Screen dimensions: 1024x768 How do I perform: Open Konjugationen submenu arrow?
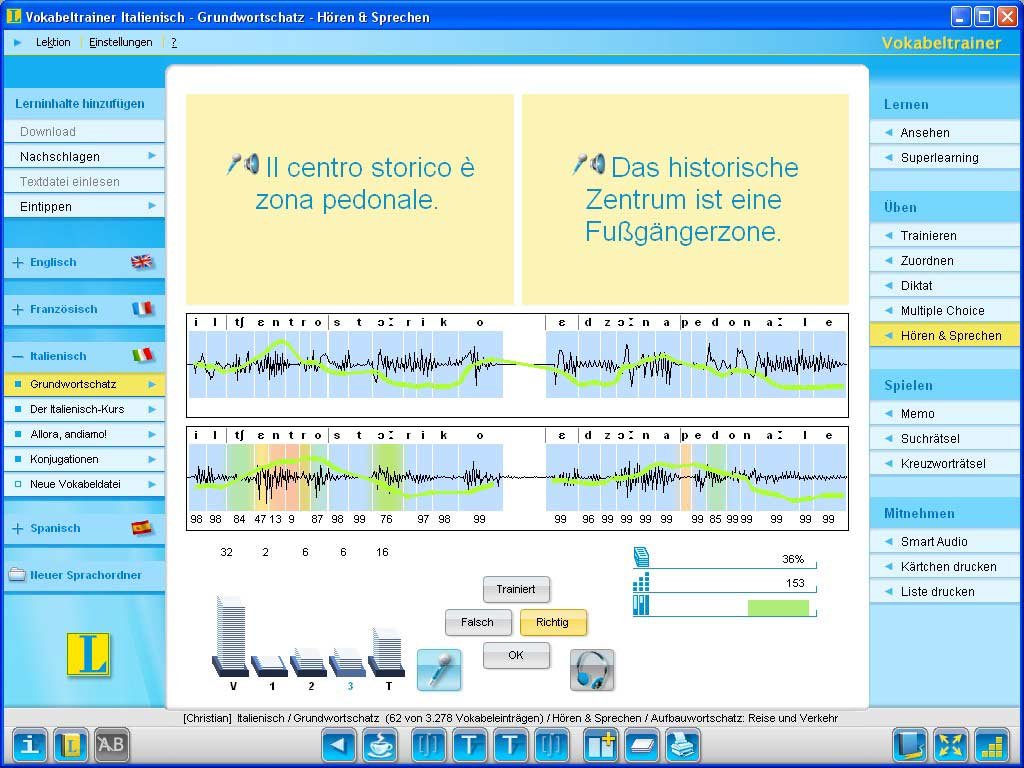152,459
